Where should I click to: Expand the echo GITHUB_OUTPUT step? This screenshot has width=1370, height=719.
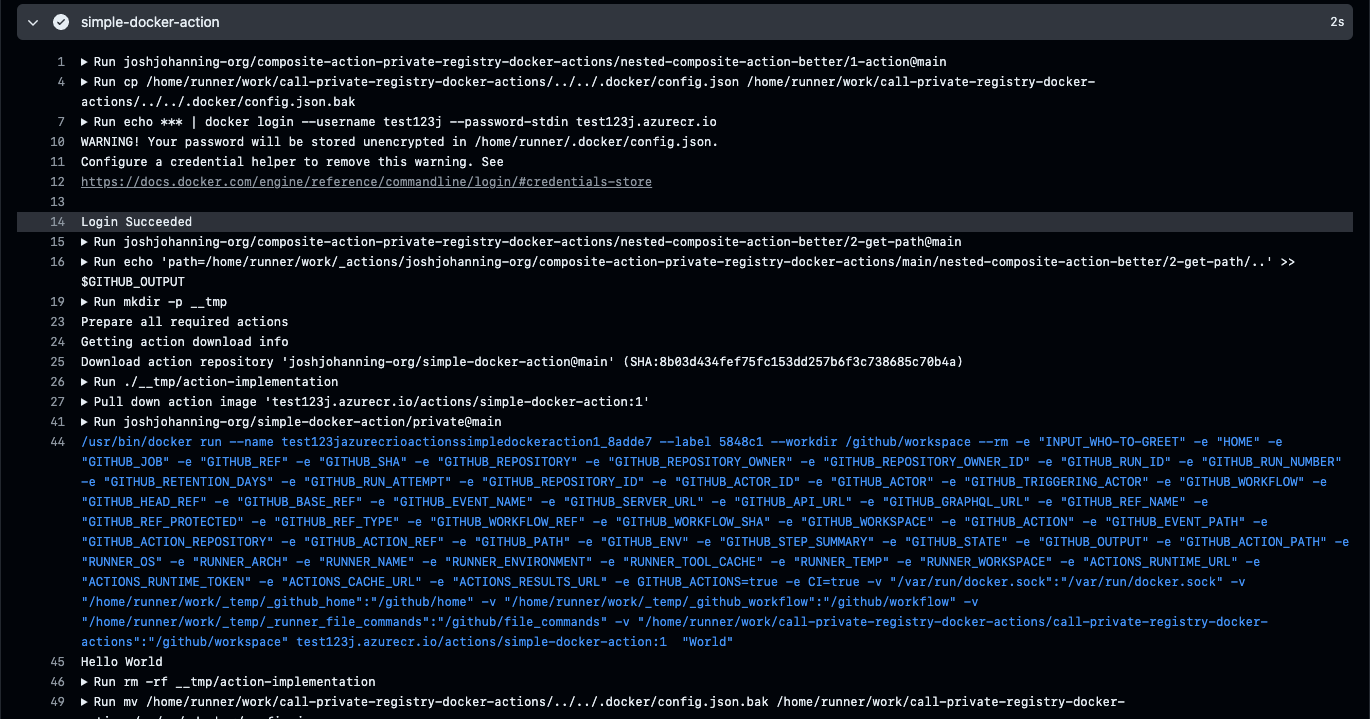coord(85,261)
